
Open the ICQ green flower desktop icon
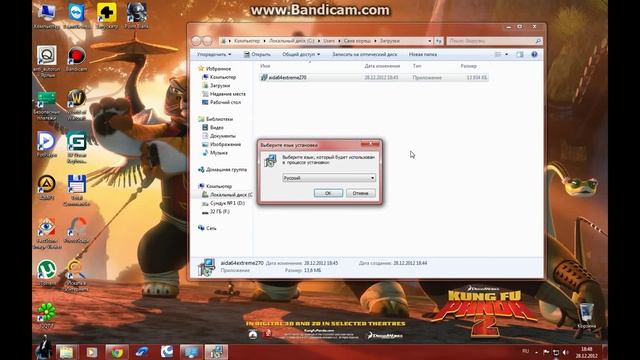click(46, 315)
